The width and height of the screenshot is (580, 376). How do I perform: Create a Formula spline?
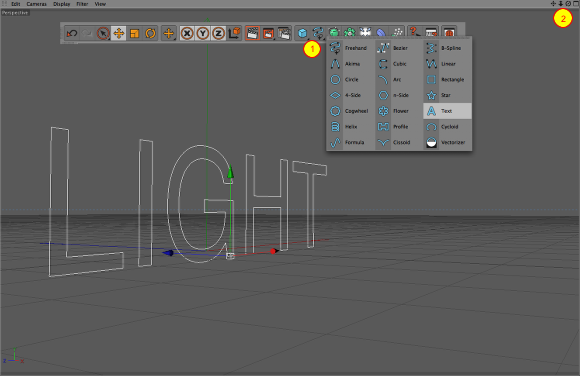pyautogui.click(x=350, y=142)
